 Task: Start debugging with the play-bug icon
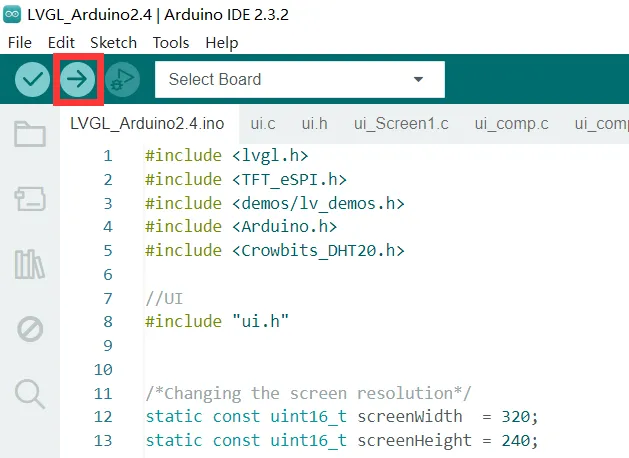[x=122, y=79]
